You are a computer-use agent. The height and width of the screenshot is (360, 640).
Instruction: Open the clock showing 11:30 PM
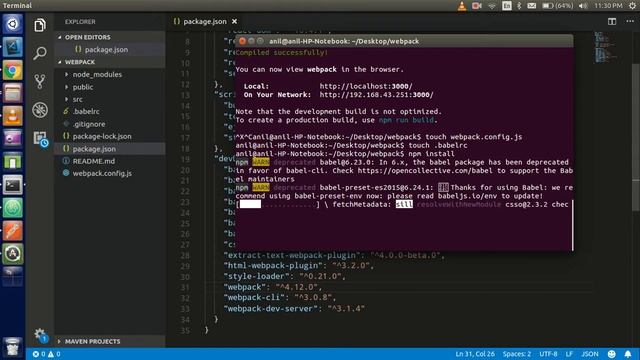608,6
